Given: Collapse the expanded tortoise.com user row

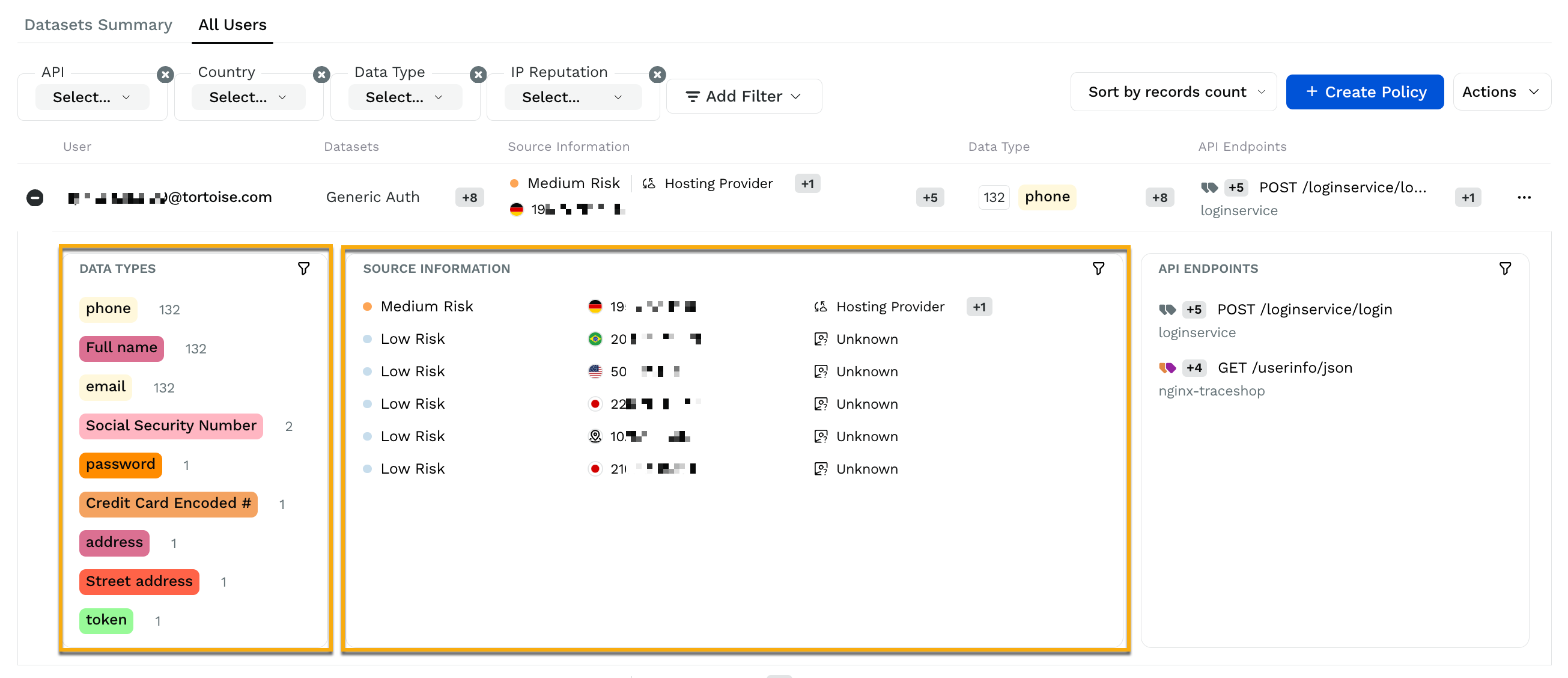Looking at the screenshot, I should click(35, 198).
